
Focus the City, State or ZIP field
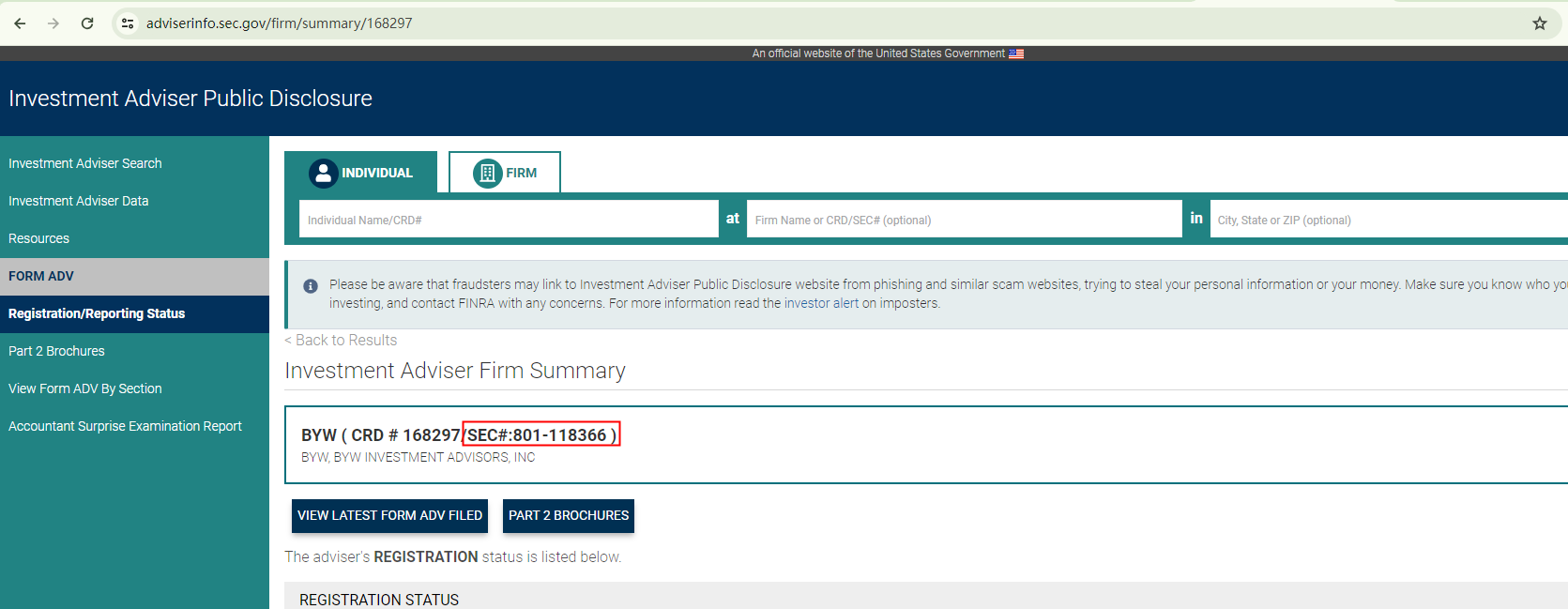tap(1389, 220)
